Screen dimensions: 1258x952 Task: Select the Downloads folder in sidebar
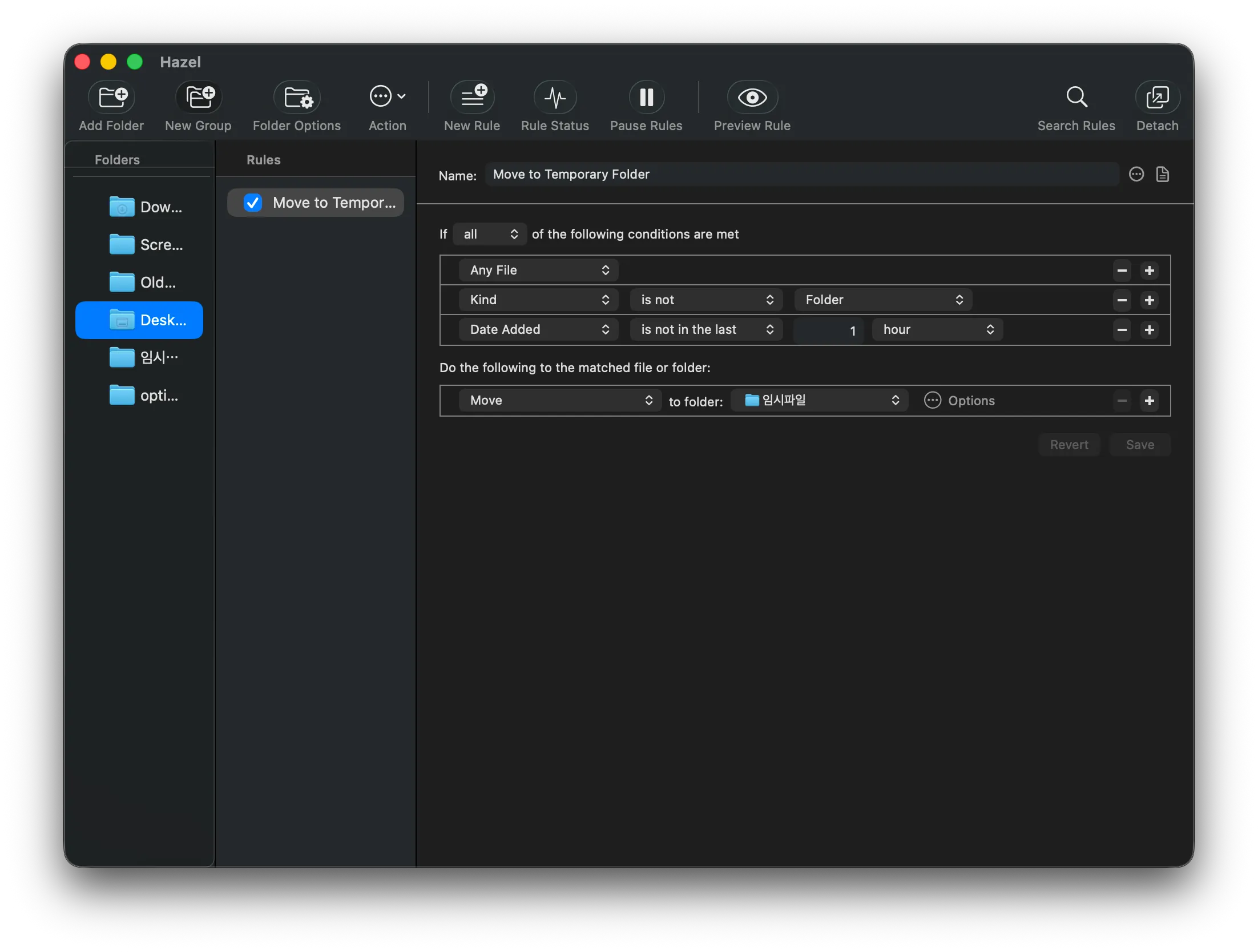[x=139, y=207]
